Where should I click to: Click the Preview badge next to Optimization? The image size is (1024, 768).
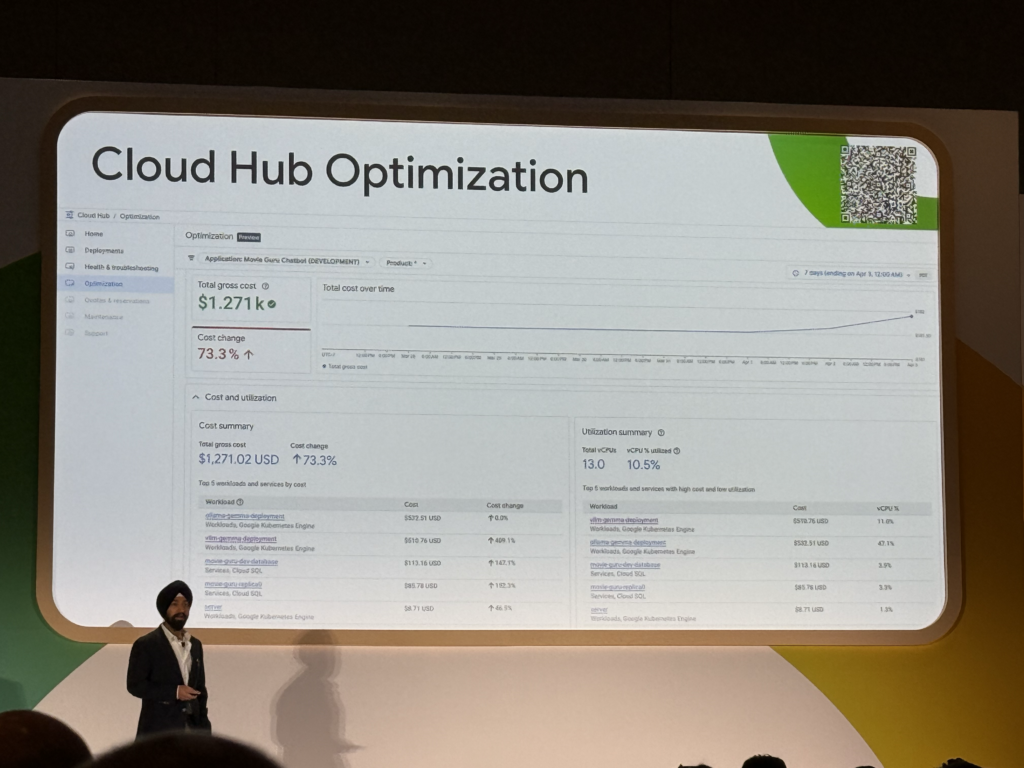click(x=249, y=237)
